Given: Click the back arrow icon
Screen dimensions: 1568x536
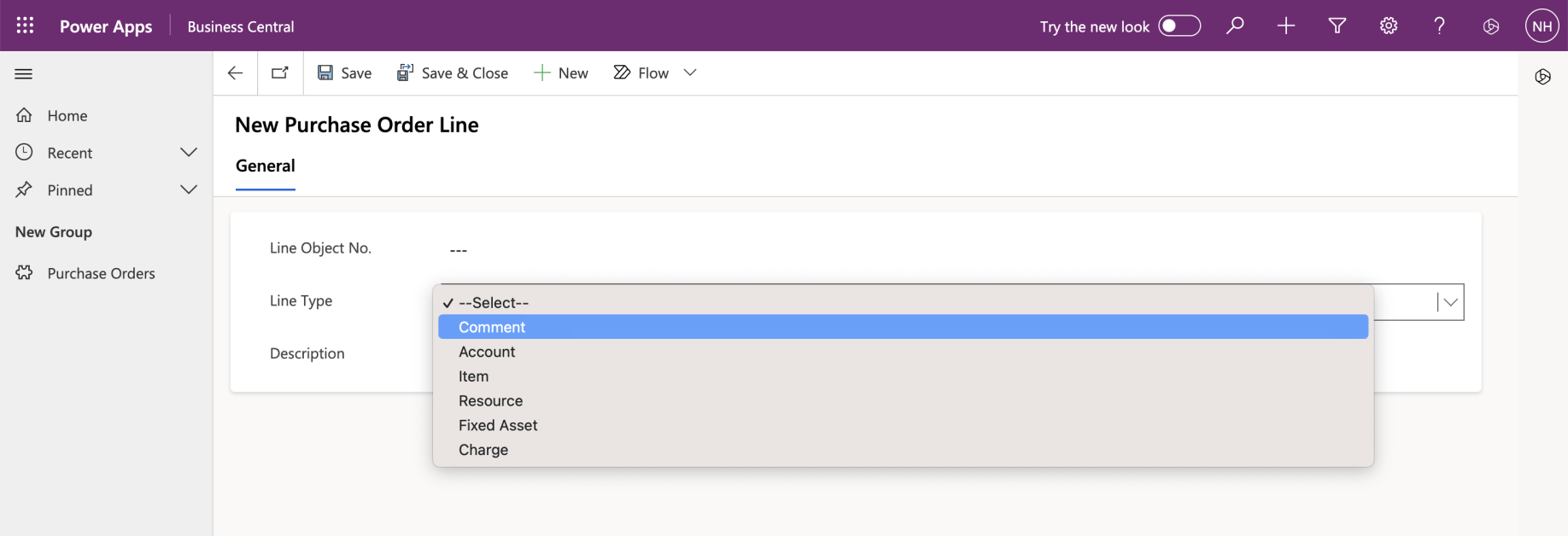Looking at the screenshot, I should 235,73.
